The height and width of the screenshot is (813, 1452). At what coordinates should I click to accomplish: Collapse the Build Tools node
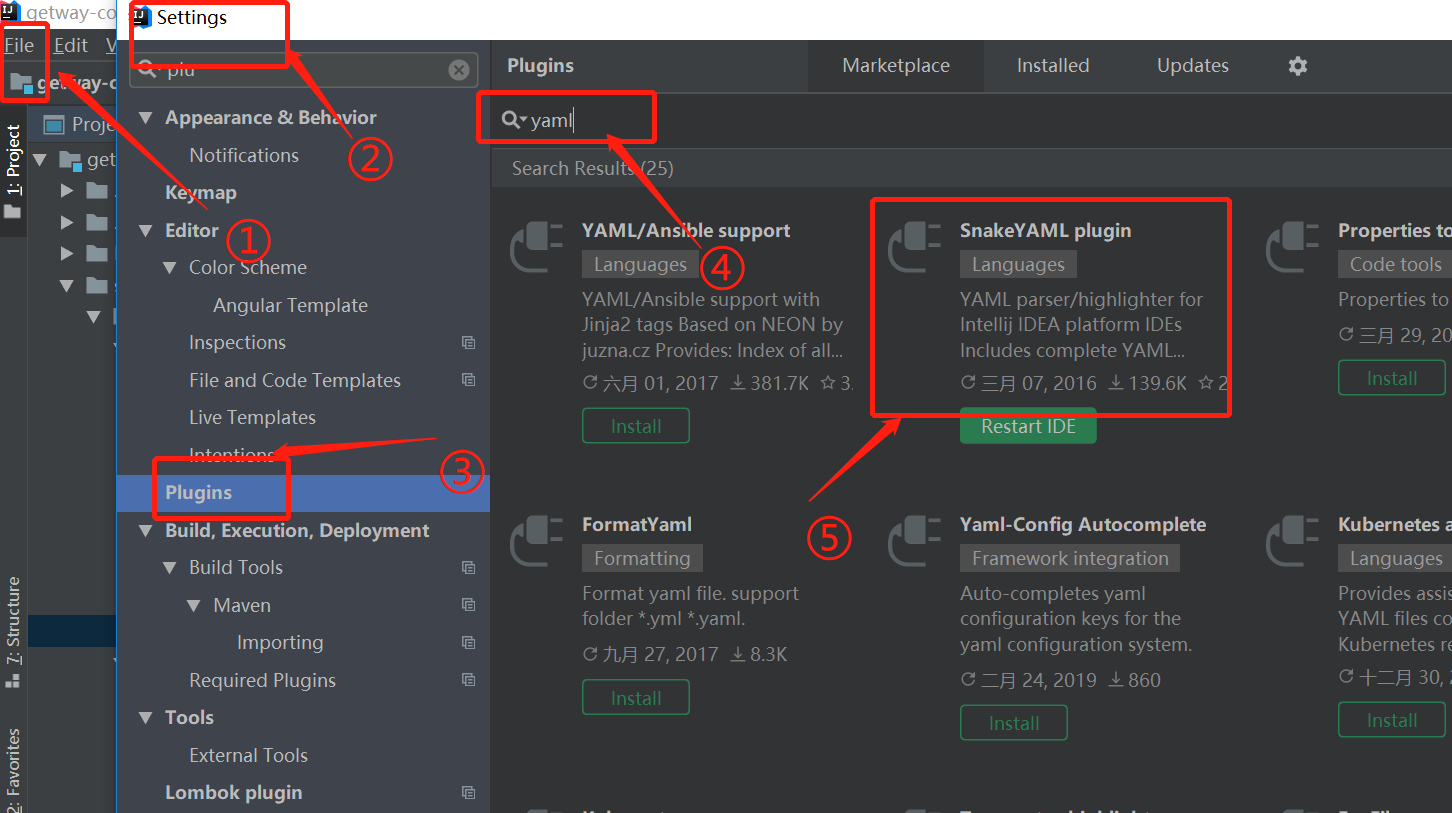[170, 568]
